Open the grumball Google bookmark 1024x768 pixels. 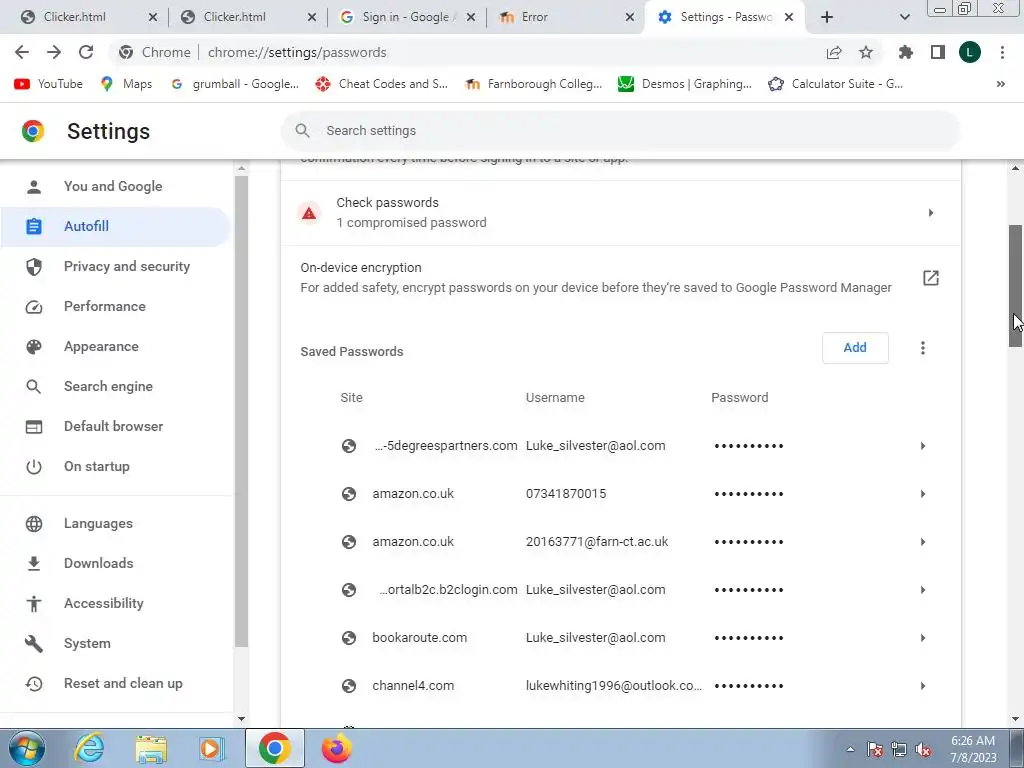click(234, 84)
